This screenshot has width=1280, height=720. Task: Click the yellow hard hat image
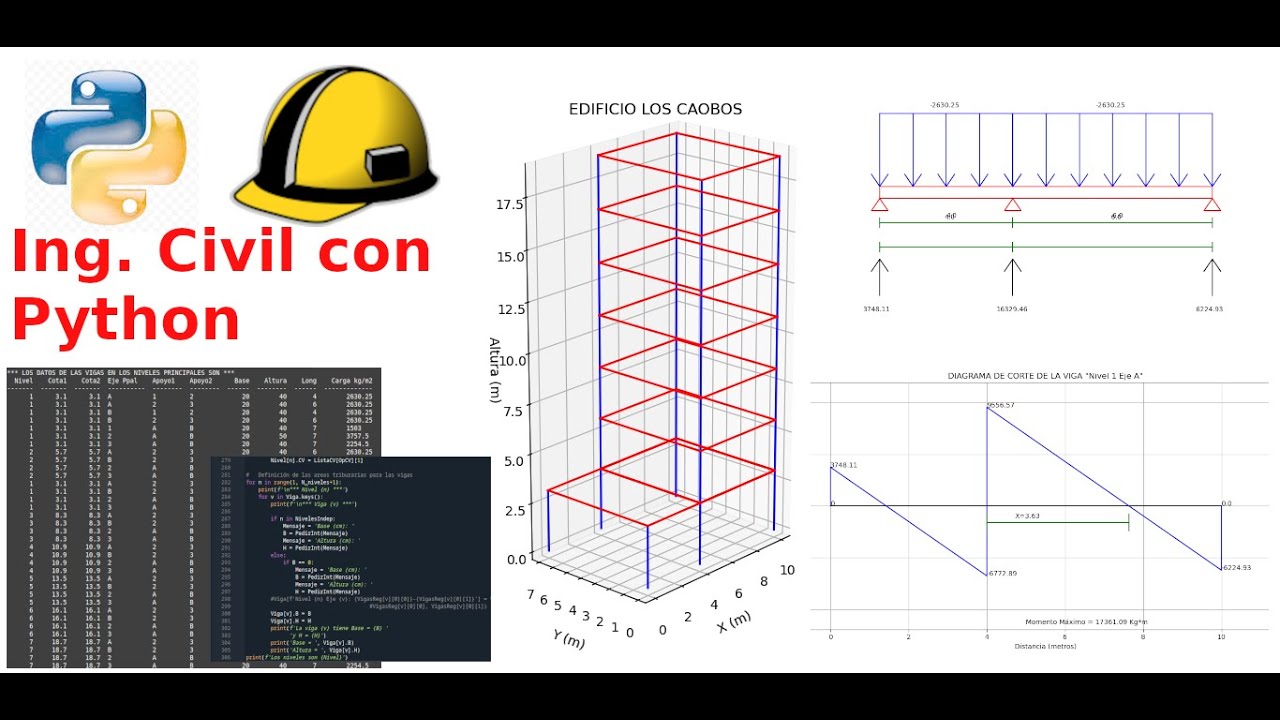(x=335, y=145)
